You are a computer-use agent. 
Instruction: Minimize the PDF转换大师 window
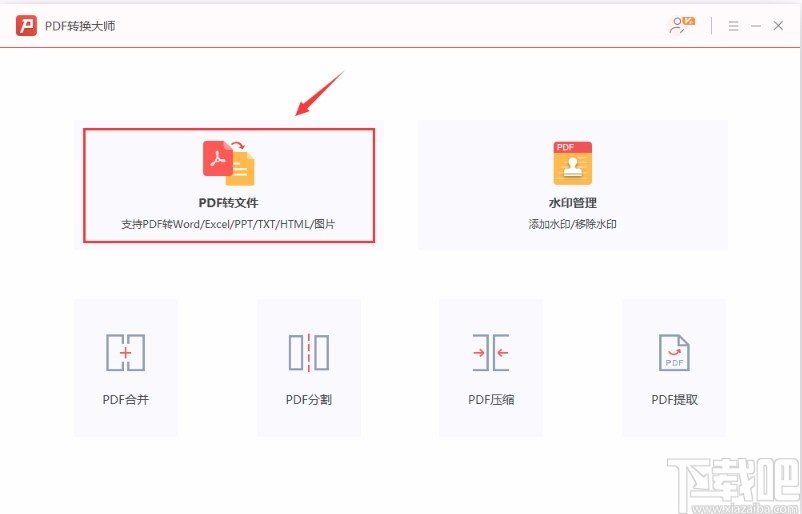click(x=756, y=26)
